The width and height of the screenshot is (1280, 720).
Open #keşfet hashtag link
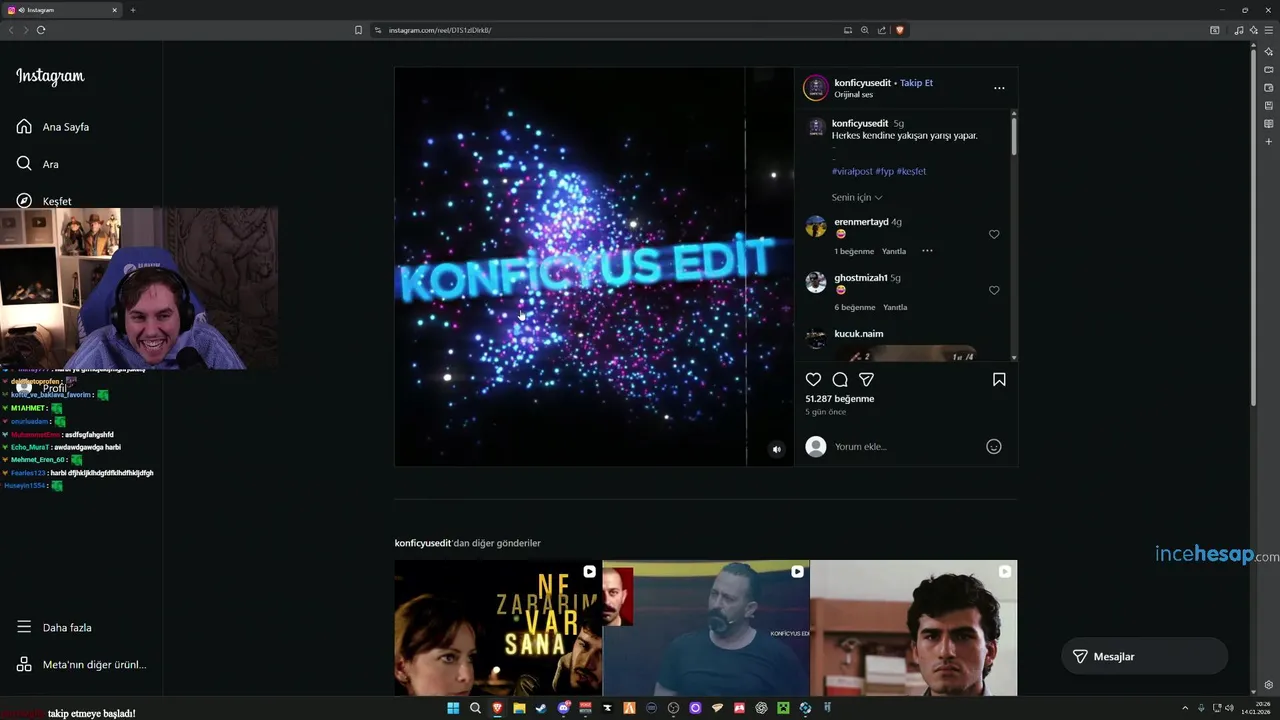pos(911,171)
